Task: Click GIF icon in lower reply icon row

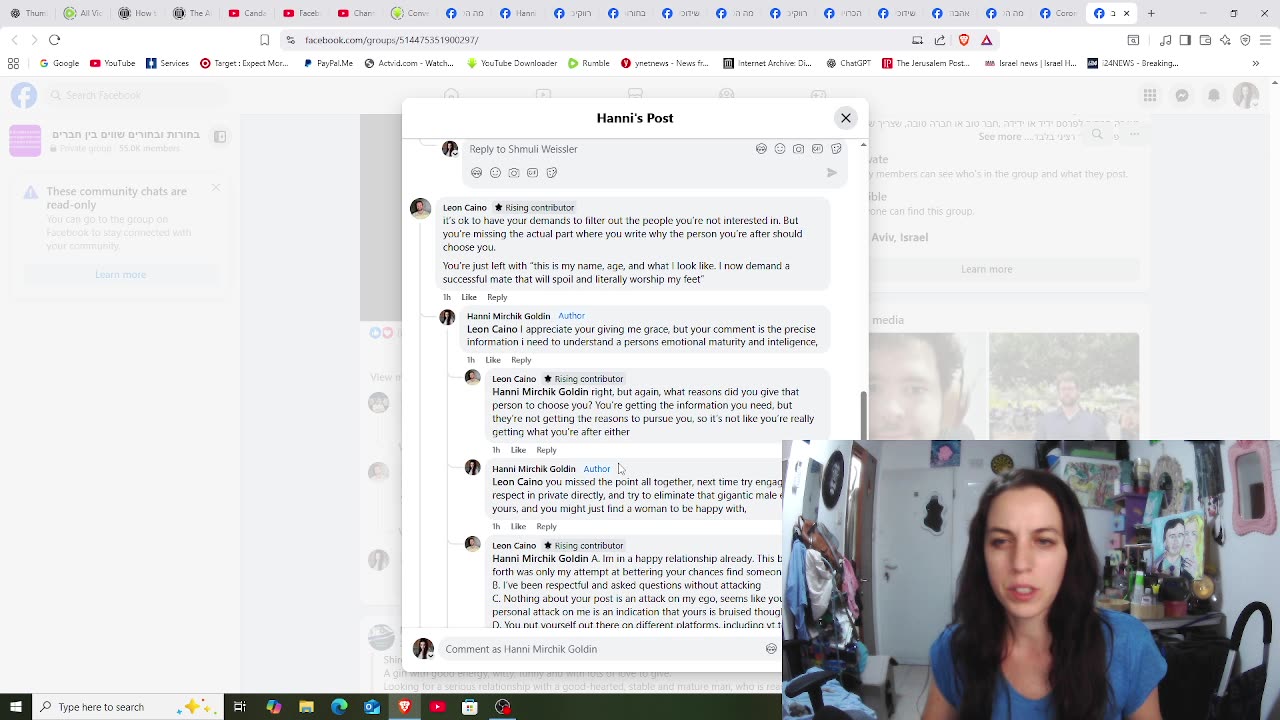Action: point(532,173)
